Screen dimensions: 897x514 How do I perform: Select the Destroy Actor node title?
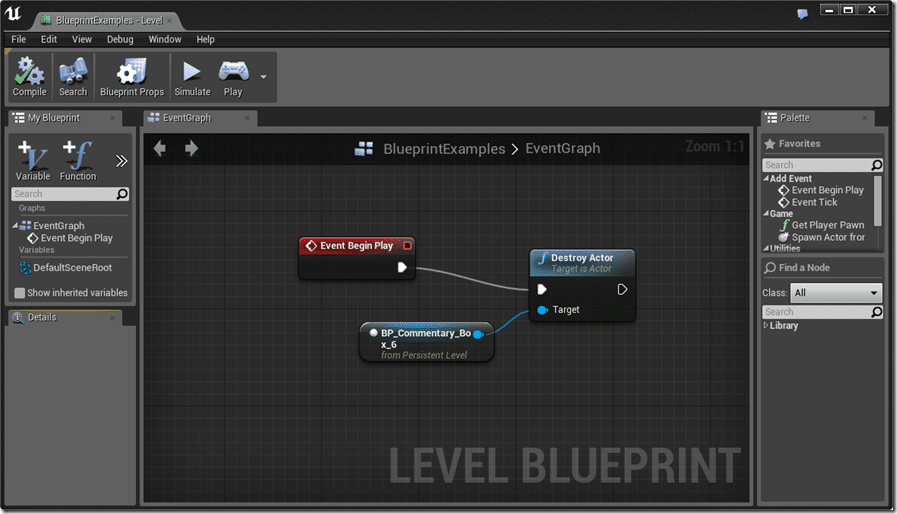tap(582, 258)
